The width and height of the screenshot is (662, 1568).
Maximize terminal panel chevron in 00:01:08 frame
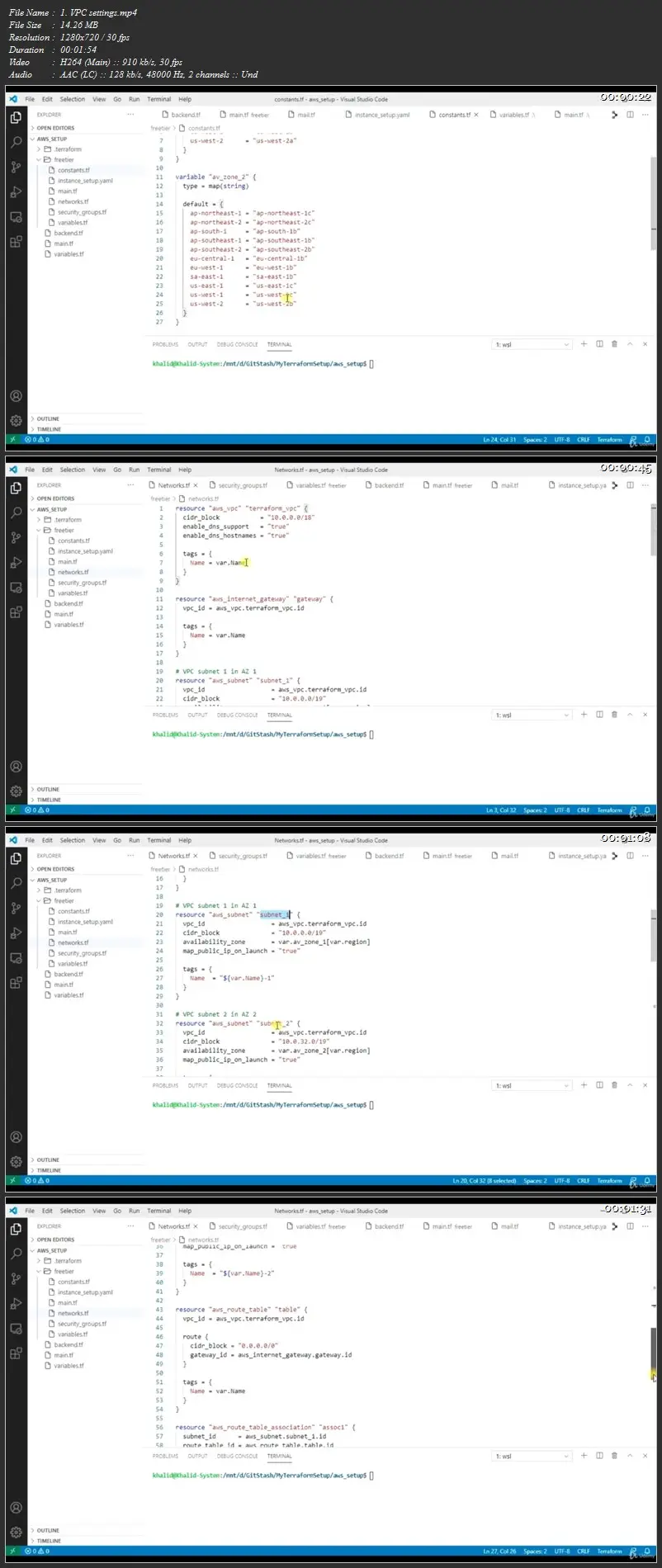(x=630, y=1085)
